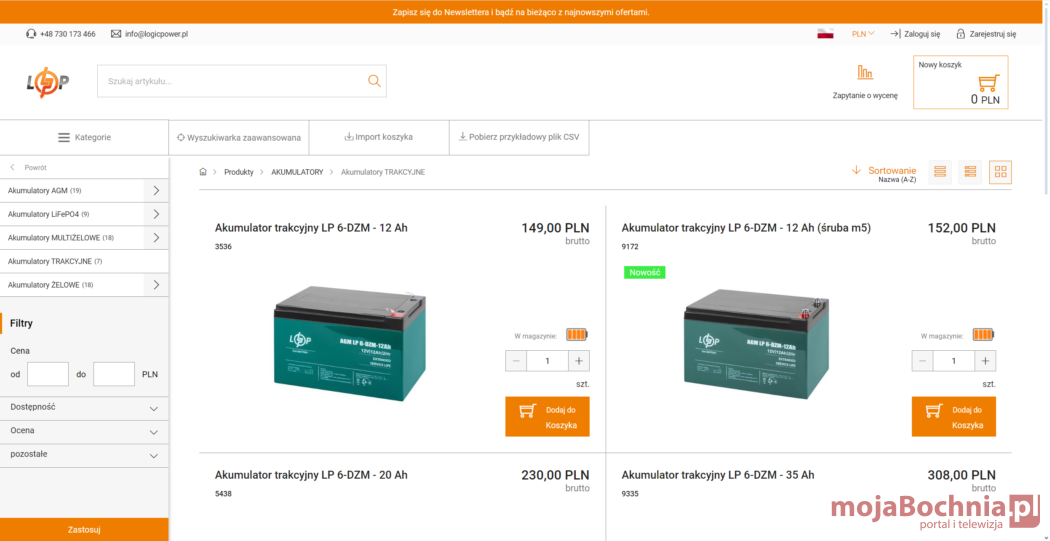Open the Import koszyka tab
This screenshot has width=1050, height=541.
378,137
